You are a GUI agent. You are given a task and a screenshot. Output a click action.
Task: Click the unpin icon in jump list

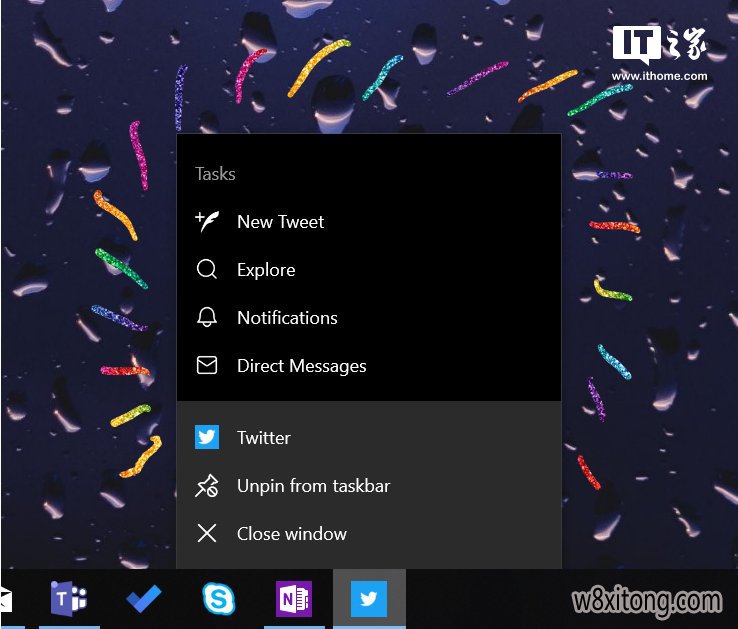207,485
